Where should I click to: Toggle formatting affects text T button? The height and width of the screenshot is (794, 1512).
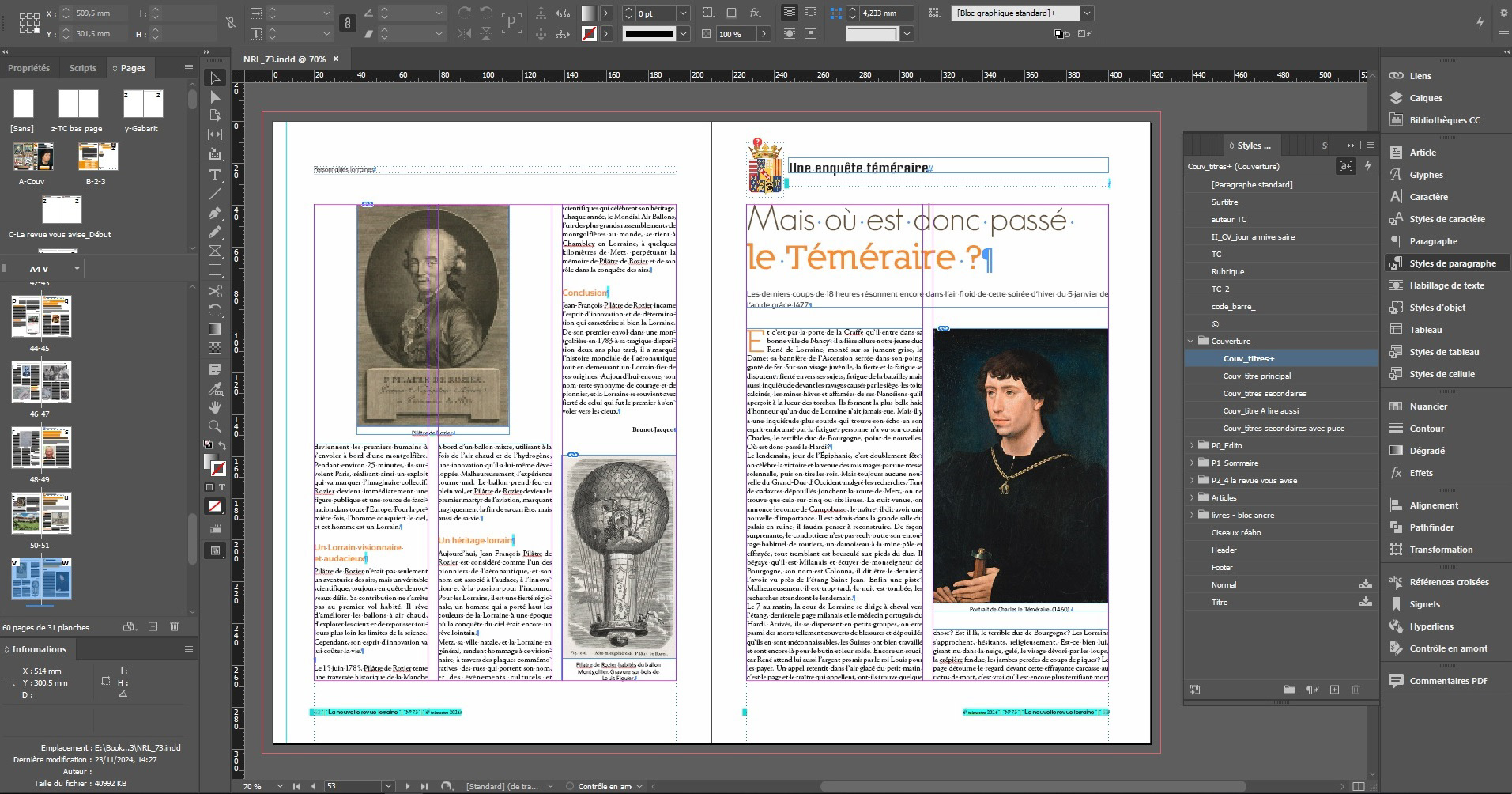(x=221, y=487)
